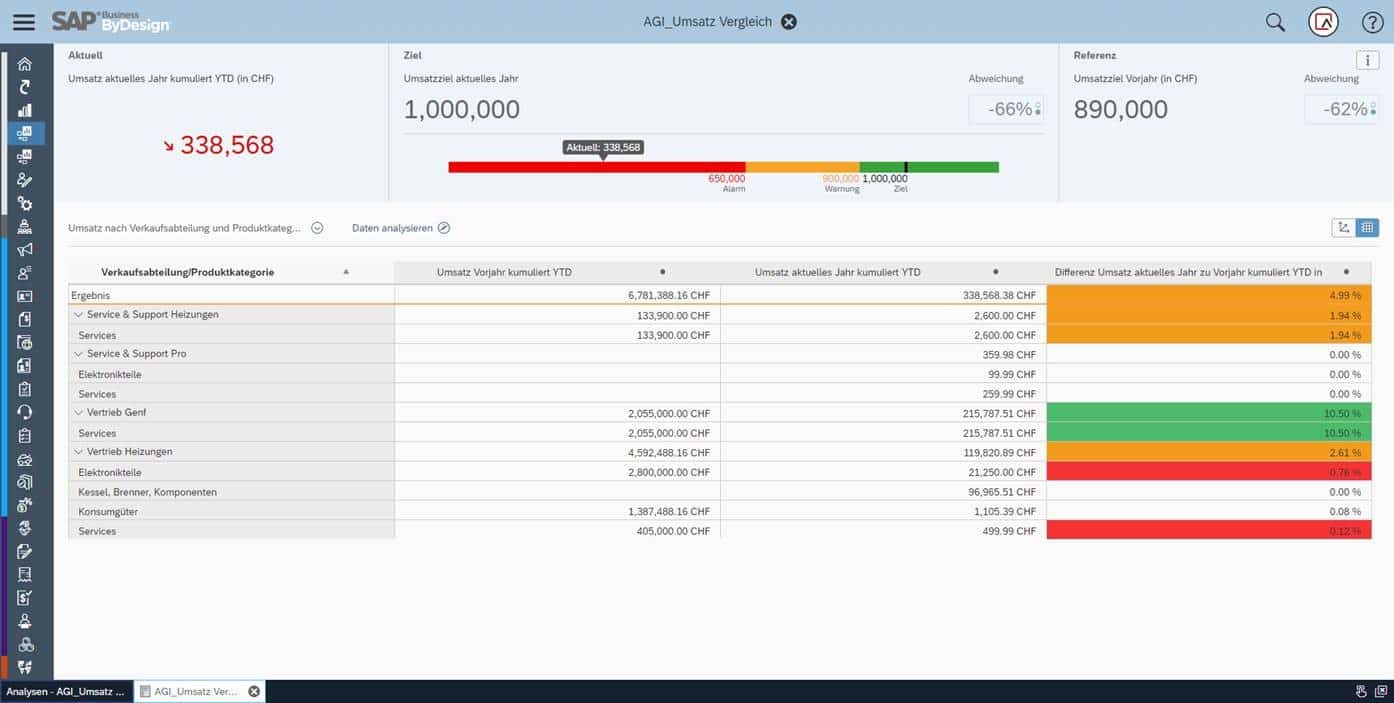The image size is (1394, 703).
Task: Click the user profile icon in header
Action: coord(1323,22)
